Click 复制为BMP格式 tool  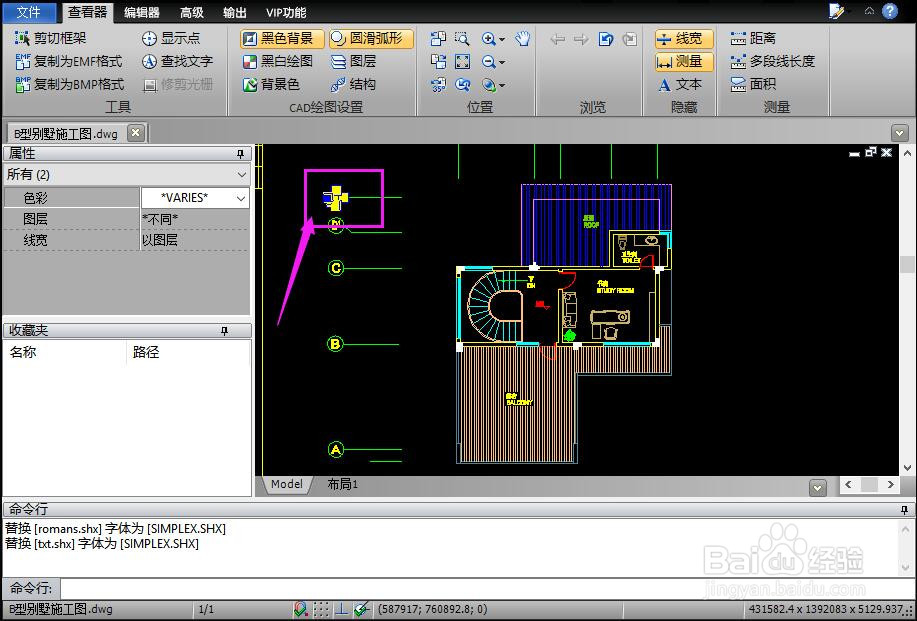point(69,84)
